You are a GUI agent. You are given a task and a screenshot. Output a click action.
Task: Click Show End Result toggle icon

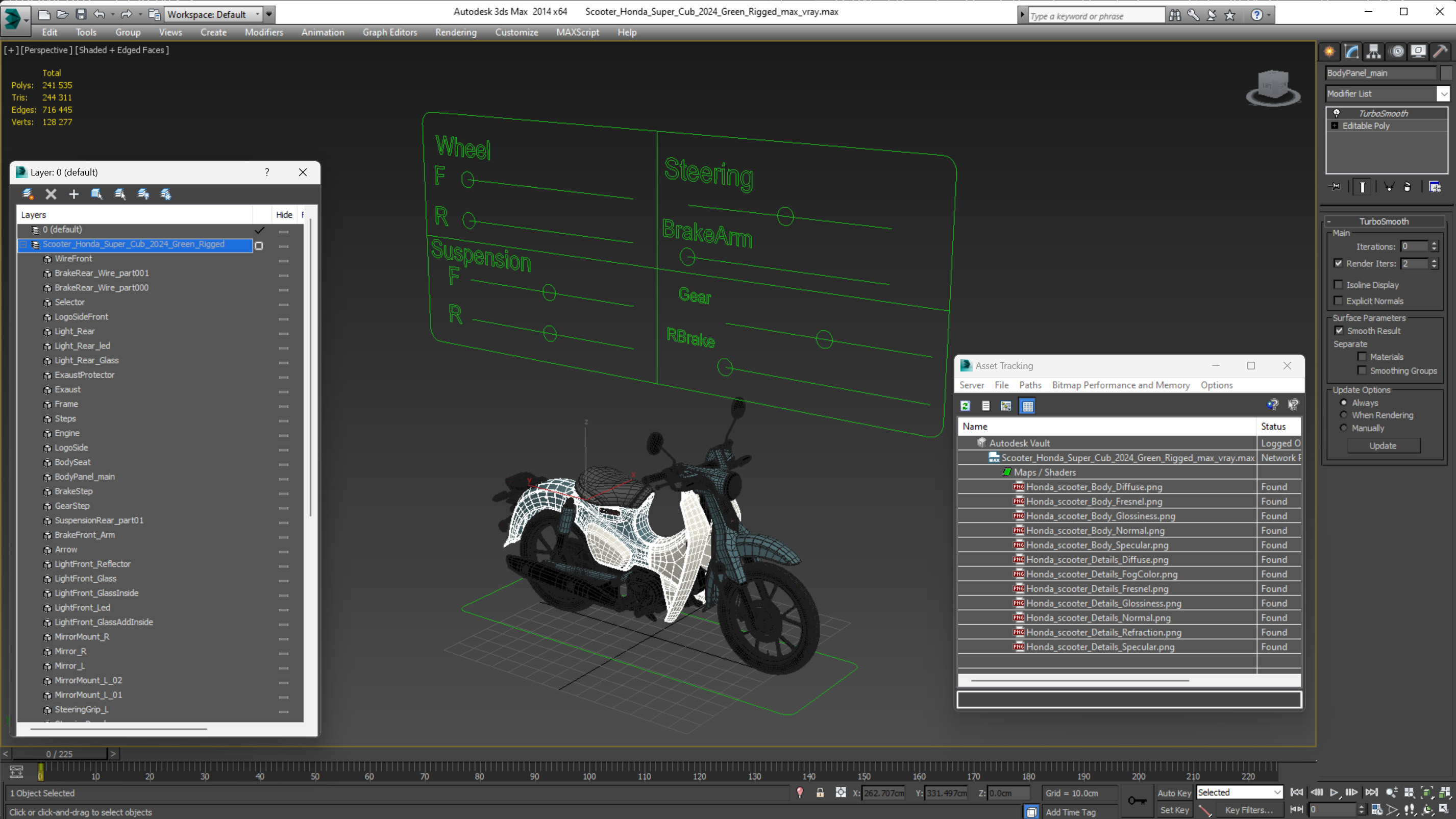tap(1363, 187)
